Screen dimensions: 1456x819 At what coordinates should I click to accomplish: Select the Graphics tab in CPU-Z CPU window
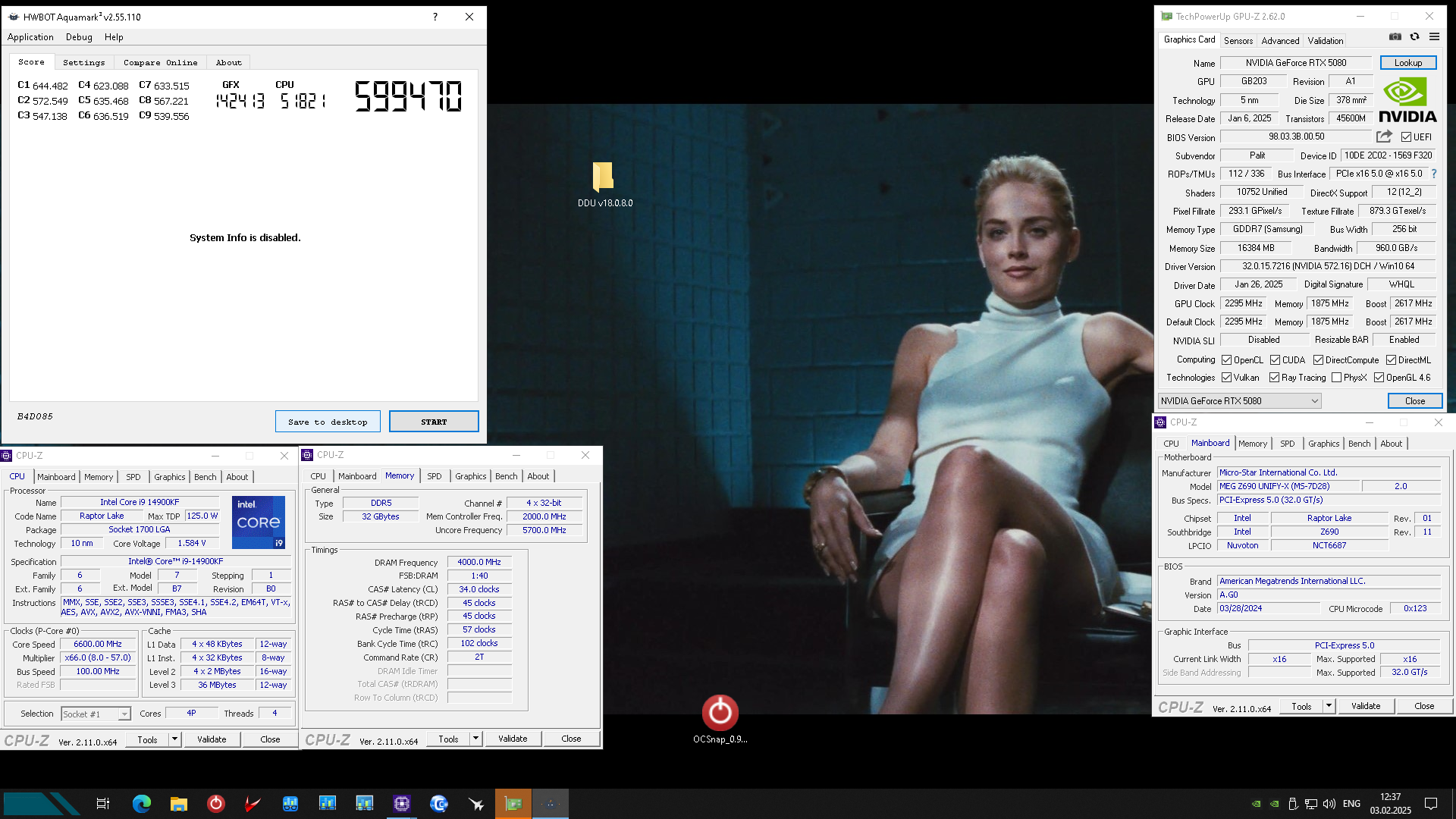[170, 477]
